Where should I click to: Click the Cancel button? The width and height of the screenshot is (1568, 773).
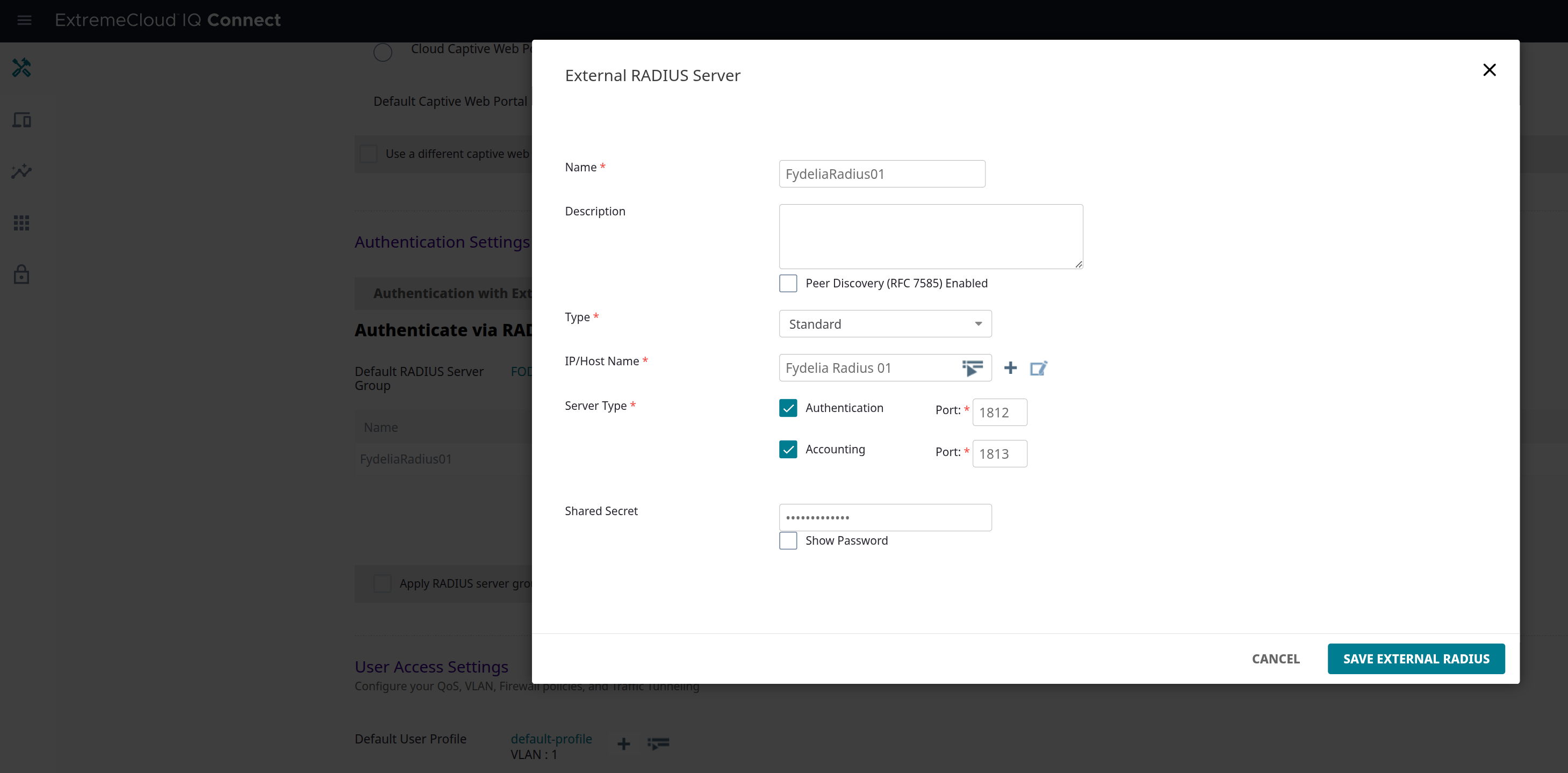(x=1275, y=659)
